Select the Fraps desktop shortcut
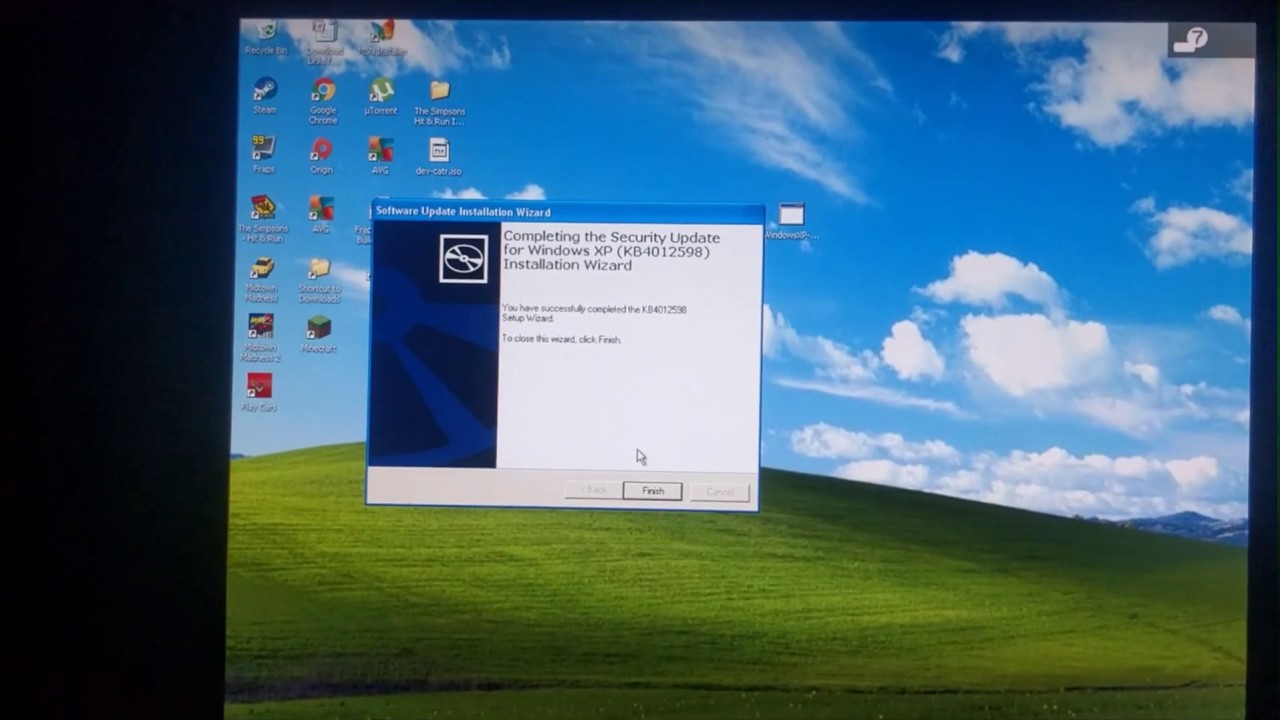Viewport: 1280px width, 720px height. tap(263, 155)
